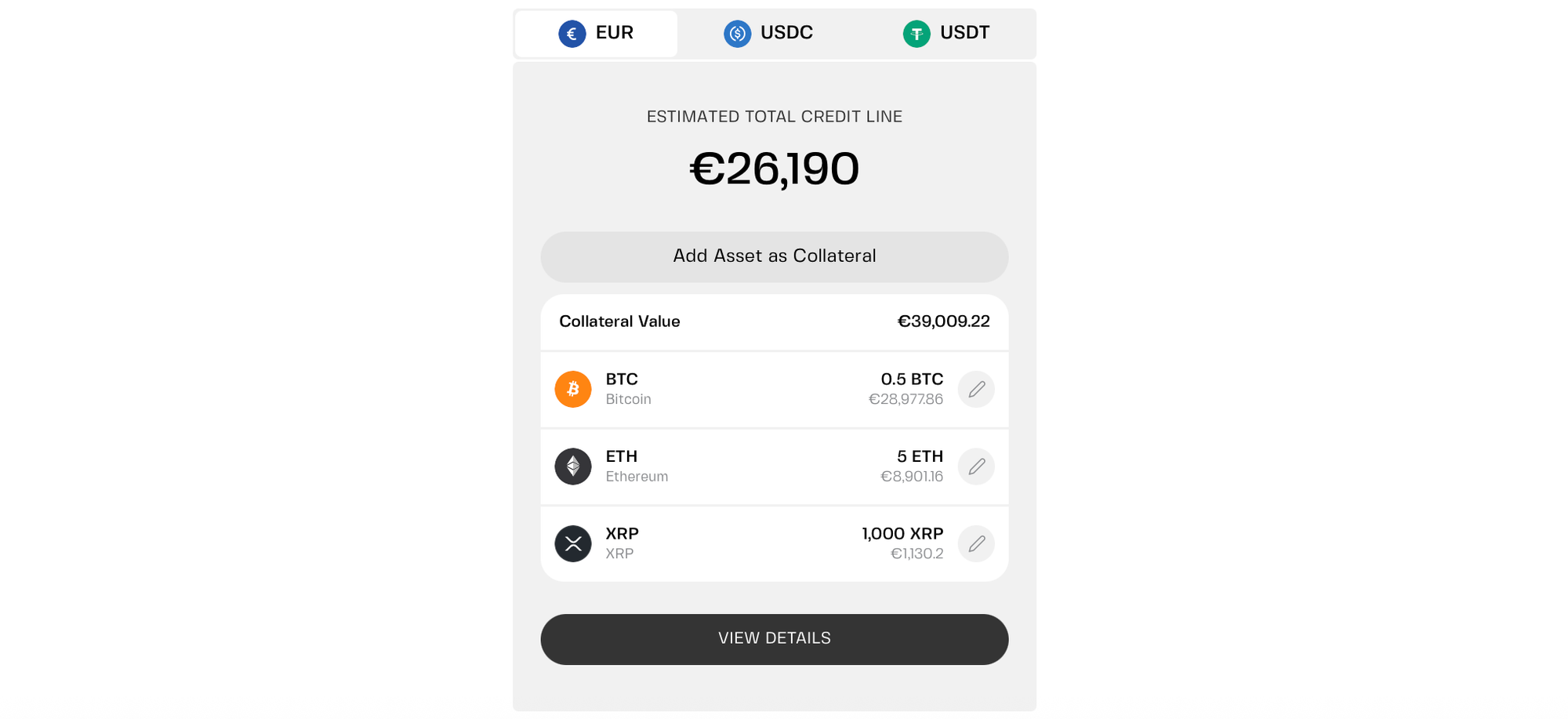The height and width of the screenshot is (719, 1568).
Task: Edit the XRP collateral amount pencil
Action: click(x=976, y=543)
